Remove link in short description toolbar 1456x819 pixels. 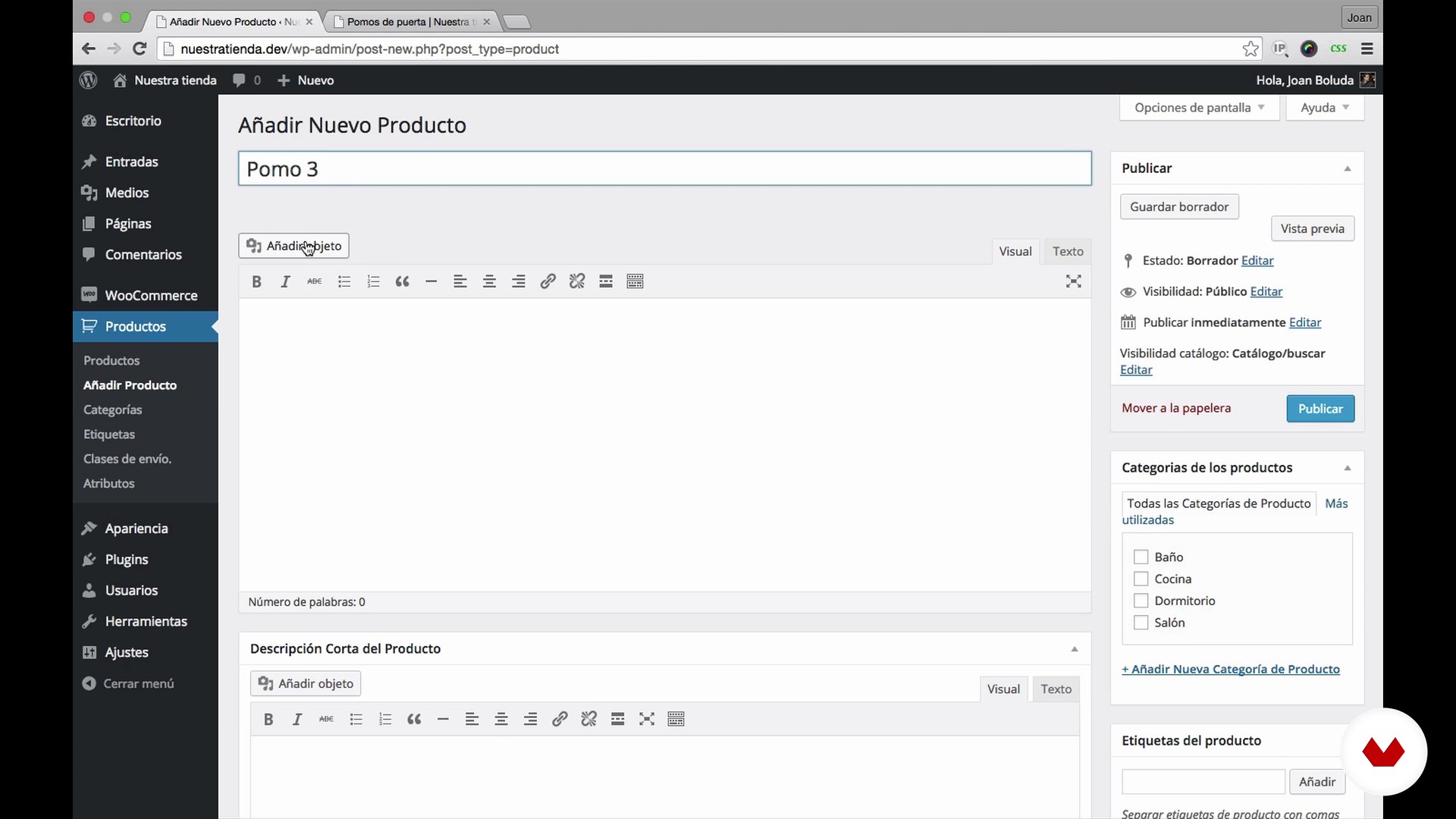(x=588, y=719)
